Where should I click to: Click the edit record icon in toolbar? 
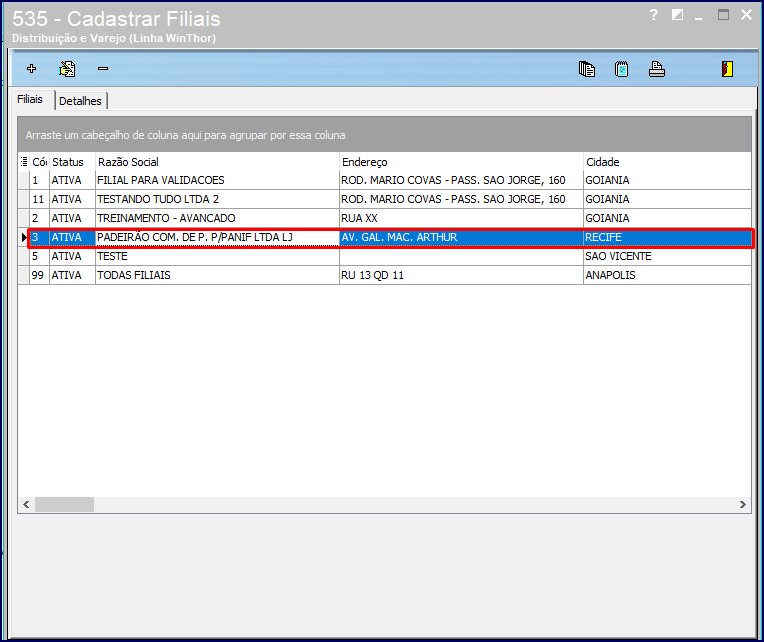67,69
